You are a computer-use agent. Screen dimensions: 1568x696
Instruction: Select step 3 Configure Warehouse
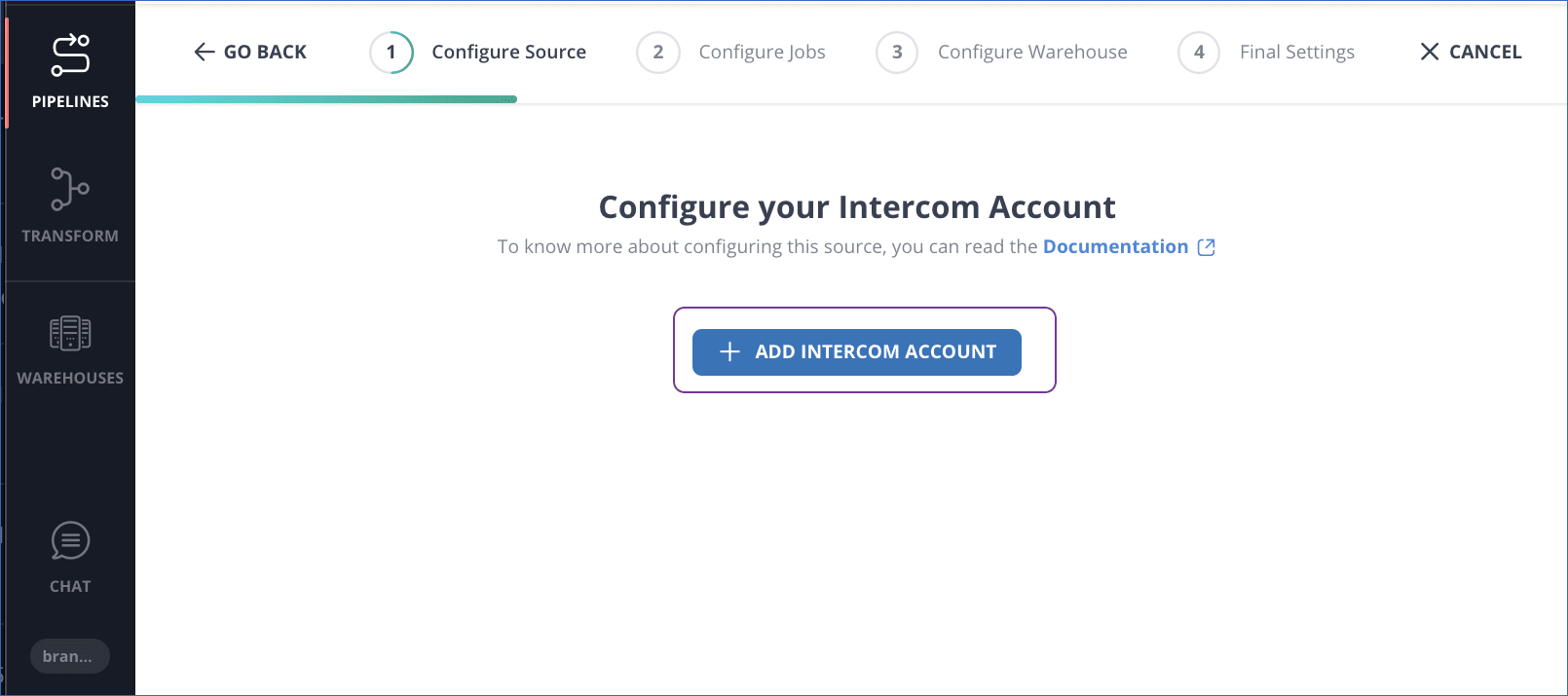tap(897, 52)
